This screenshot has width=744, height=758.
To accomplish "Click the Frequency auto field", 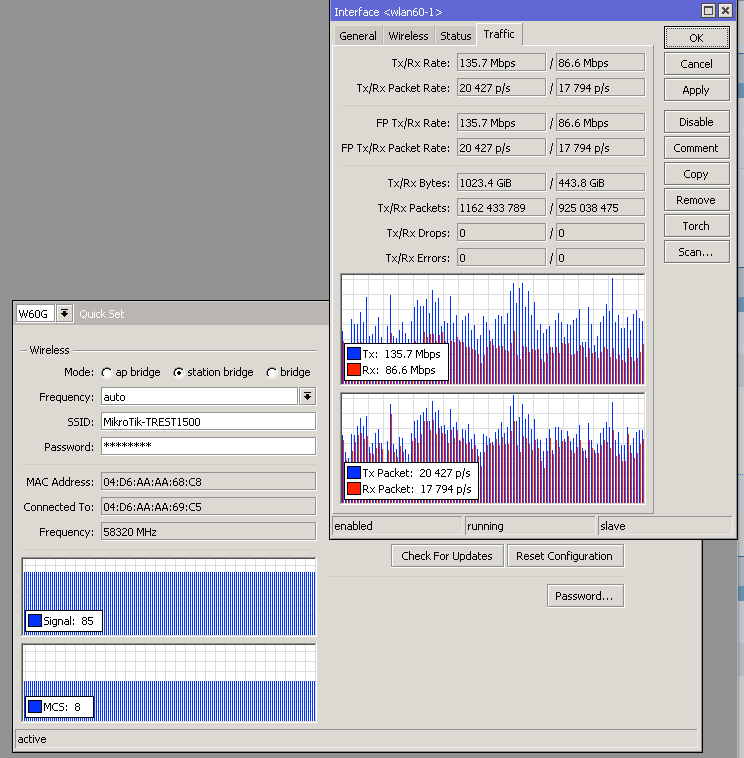I will point(199,397).
